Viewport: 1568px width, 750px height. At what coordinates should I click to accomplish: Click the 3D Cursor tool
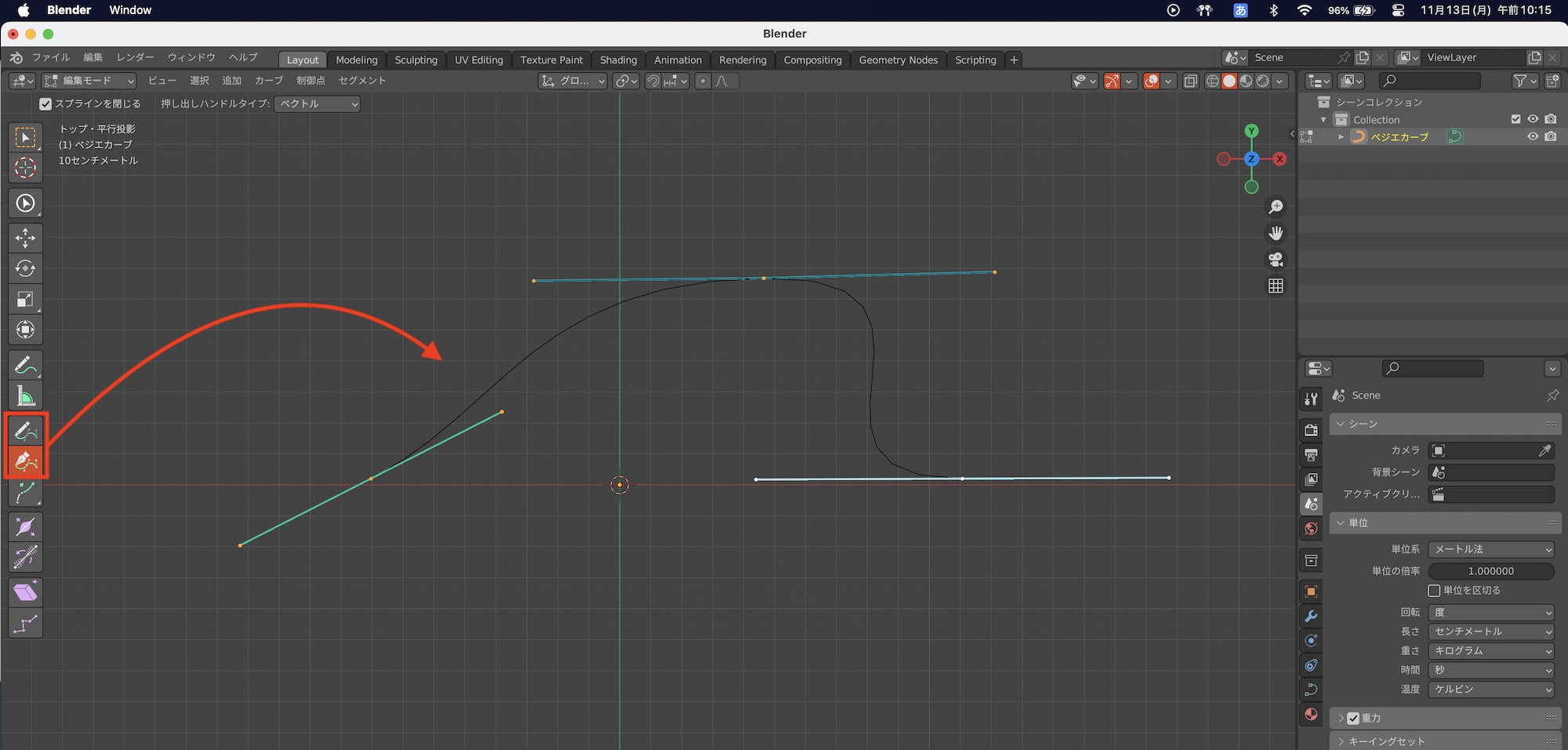[26, 168]
